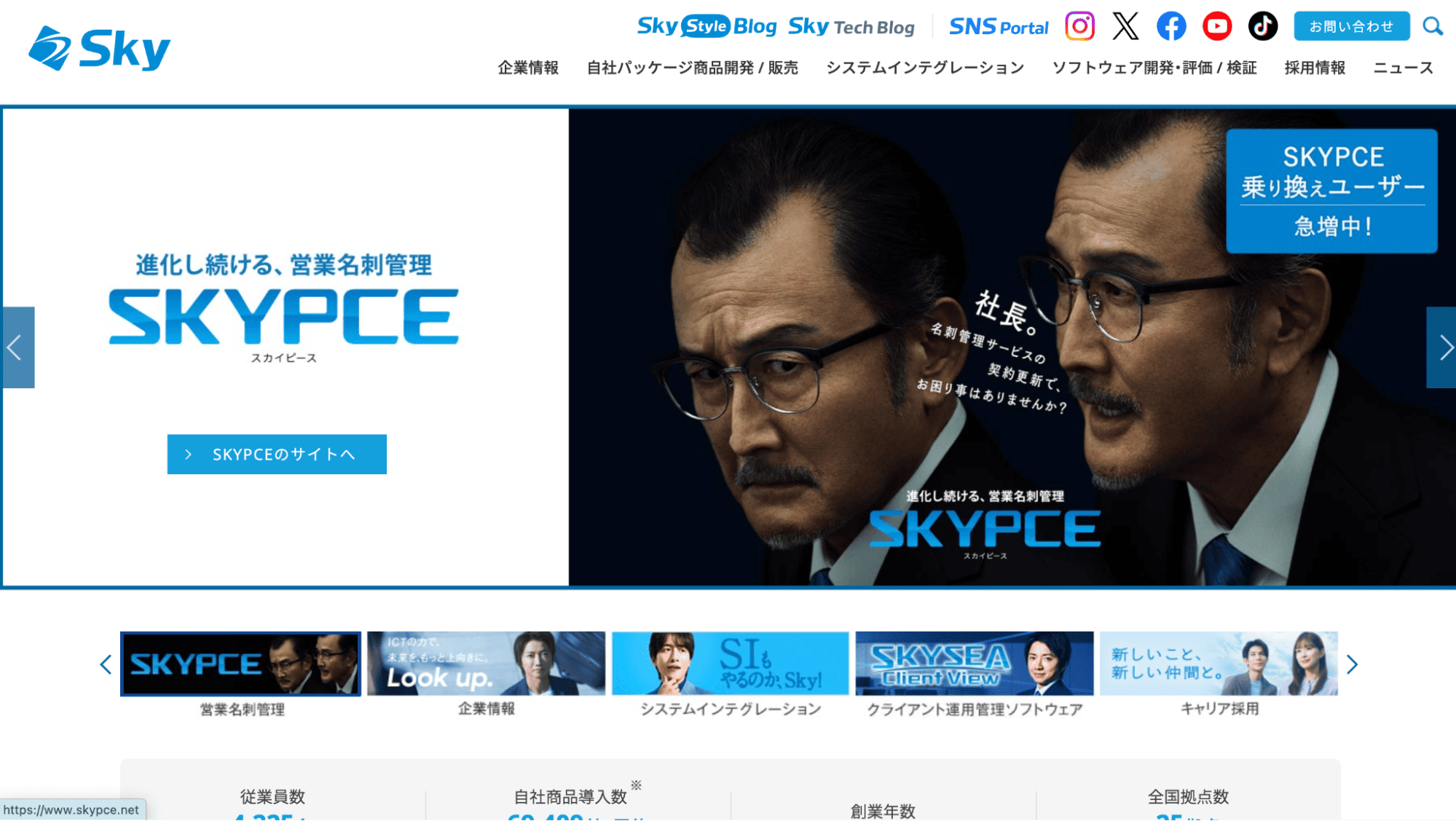
Task: Click the Sky company logo
Action: click(99, 49)
